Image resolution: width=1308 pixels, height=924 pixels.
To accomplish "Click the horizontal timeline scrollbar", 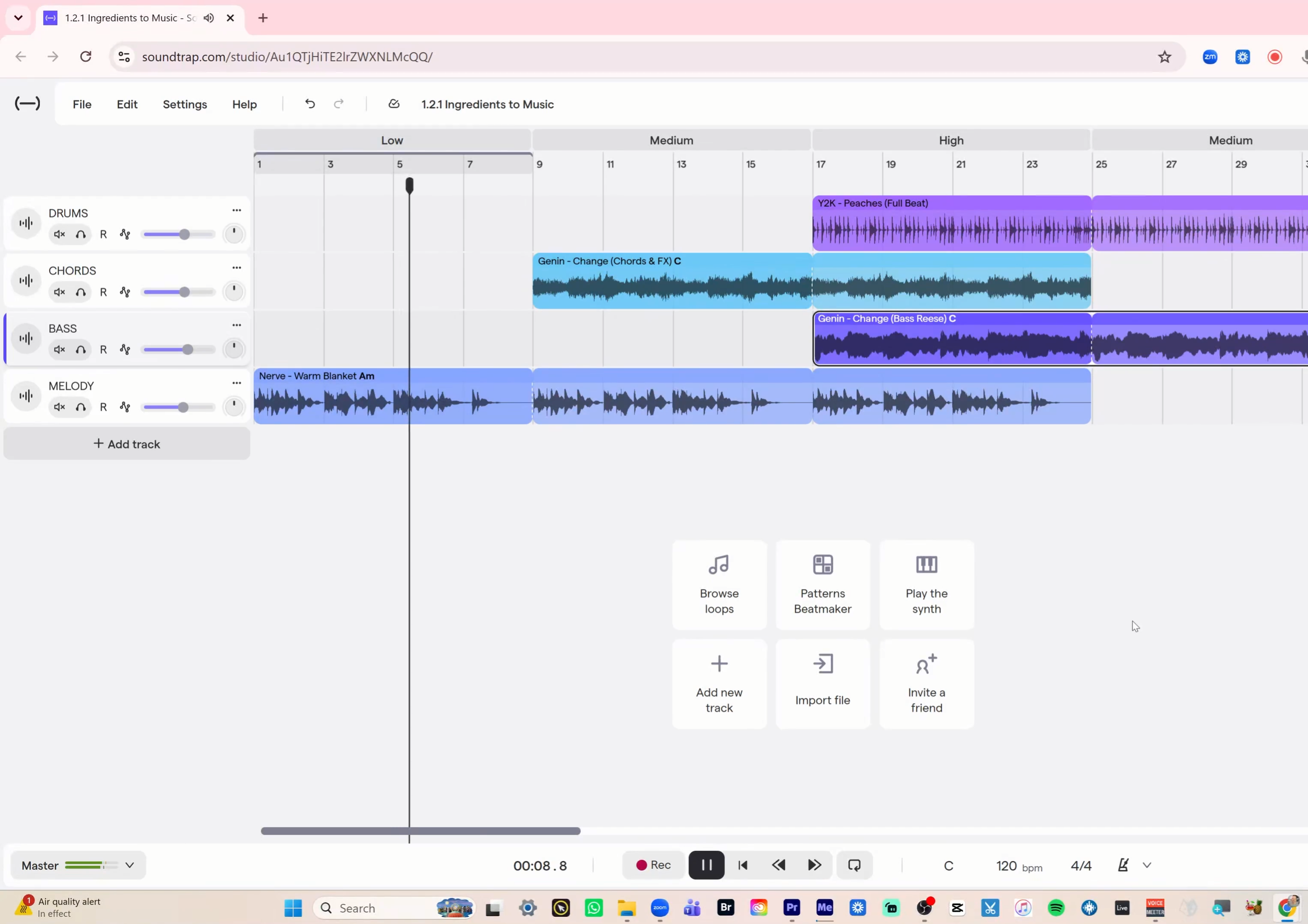I will (x=421, y=831).
